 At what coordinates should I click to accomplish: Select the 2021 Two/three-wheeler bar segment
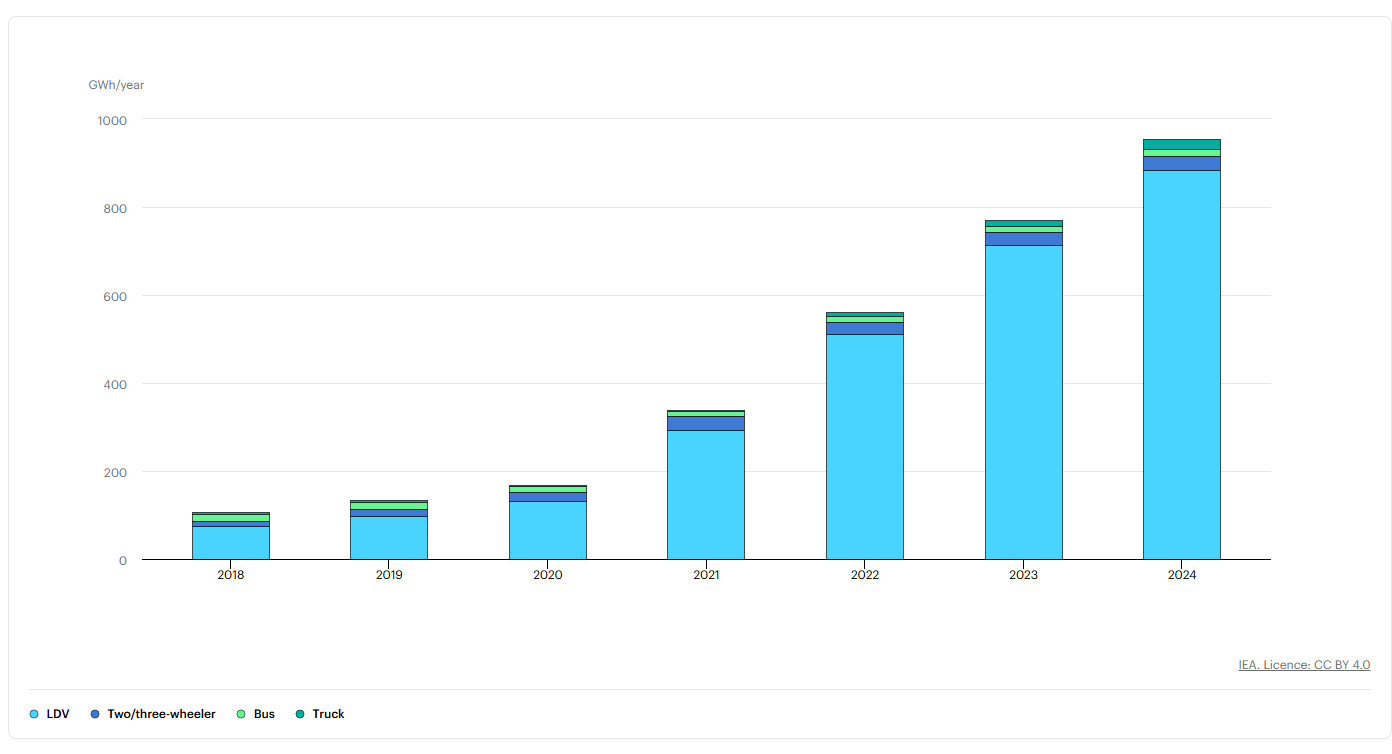706,424
